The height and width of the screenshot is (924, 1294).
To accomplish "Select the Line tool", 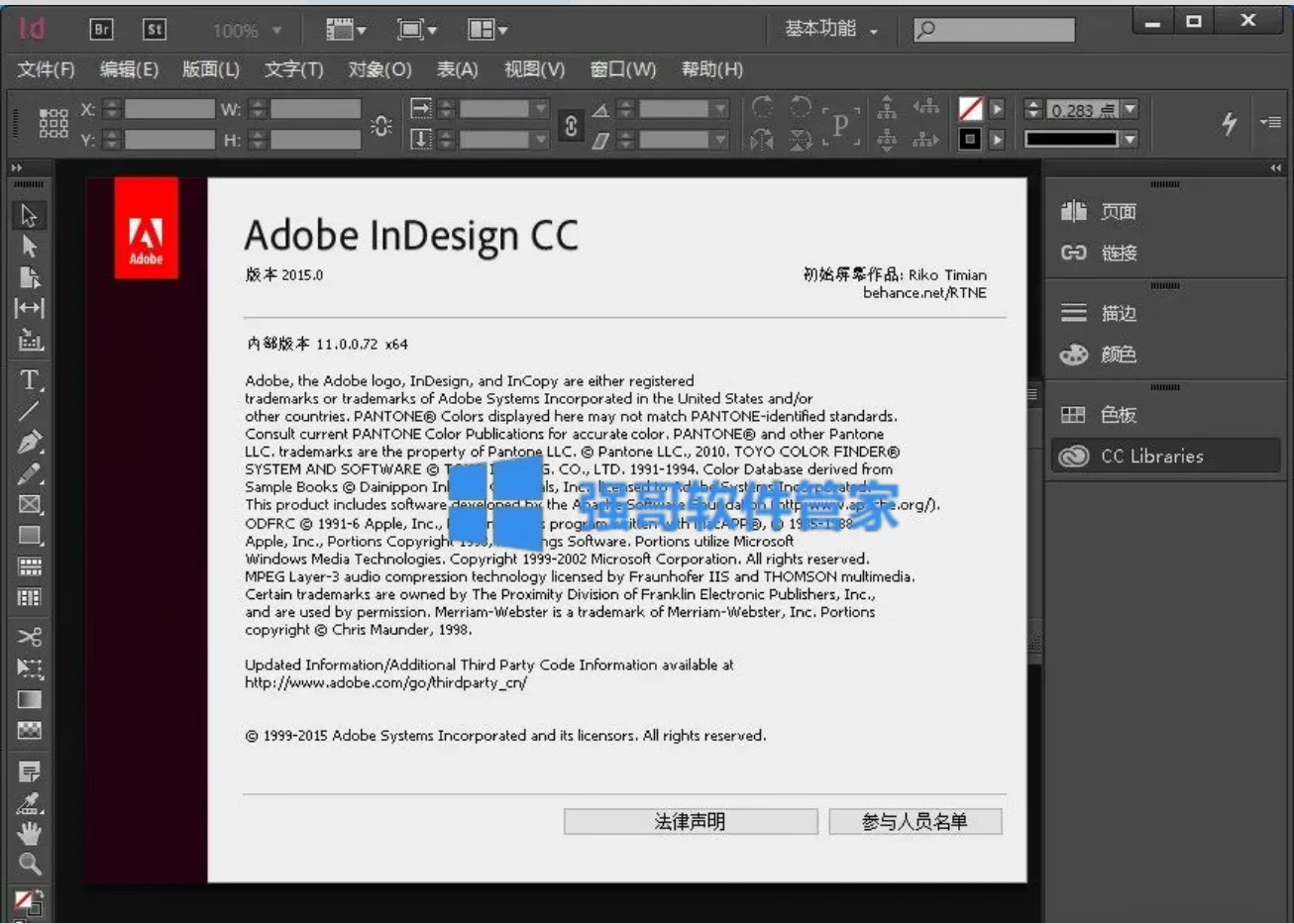I will (29, 410).
